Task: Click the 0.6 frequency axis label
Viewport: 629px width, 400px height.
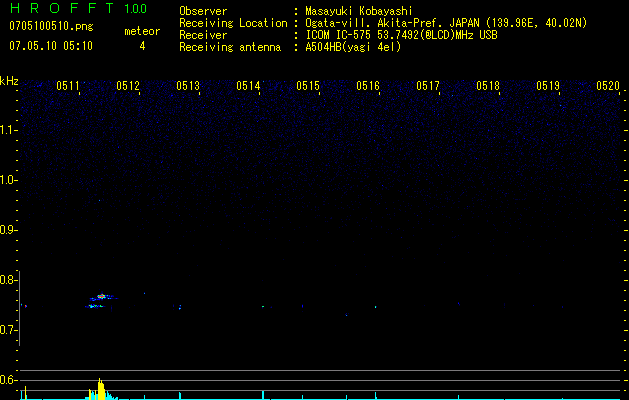Action: tap(8, 380)
